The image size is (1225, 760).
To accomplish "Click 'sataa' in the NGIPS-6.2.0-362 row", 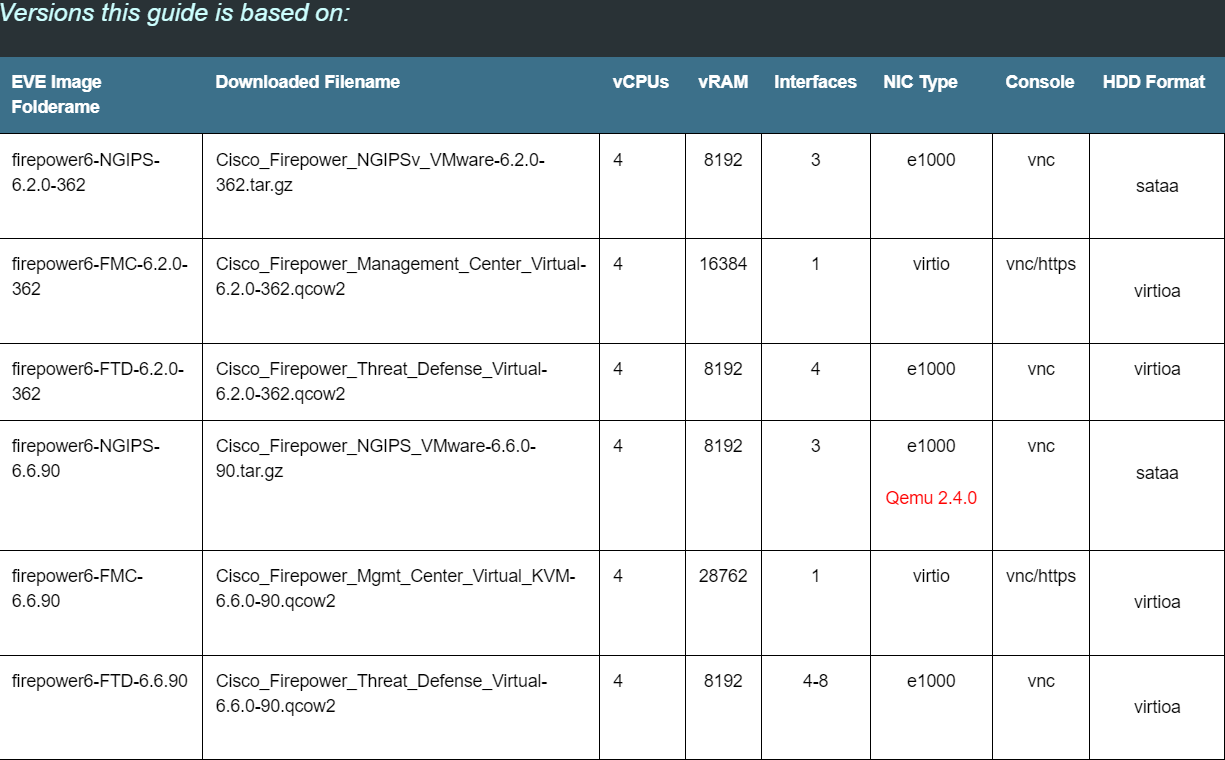I will (x=1157, y=186).
